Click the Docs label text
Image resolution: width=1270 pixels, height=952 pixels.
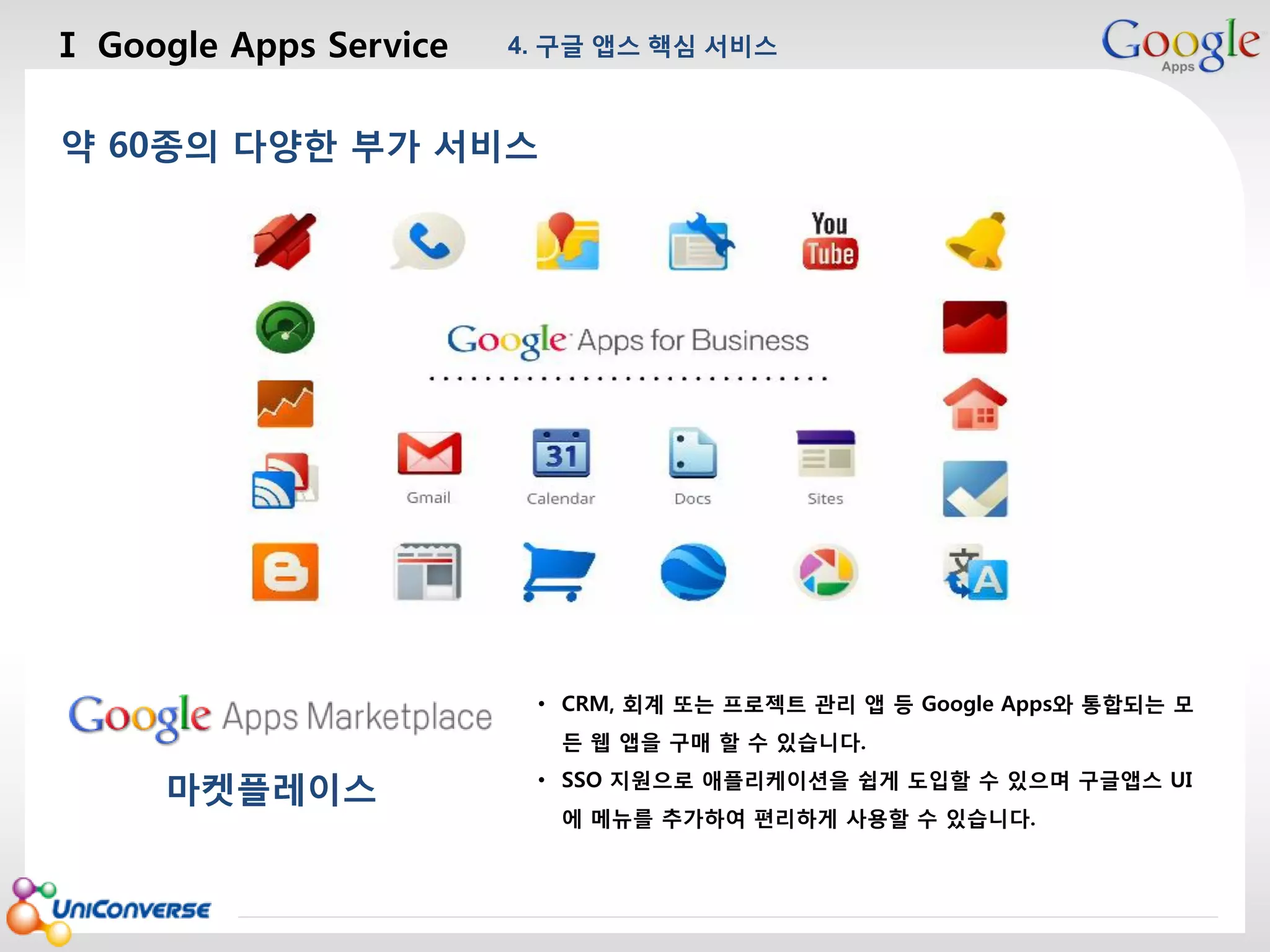[x=693, y=498]
